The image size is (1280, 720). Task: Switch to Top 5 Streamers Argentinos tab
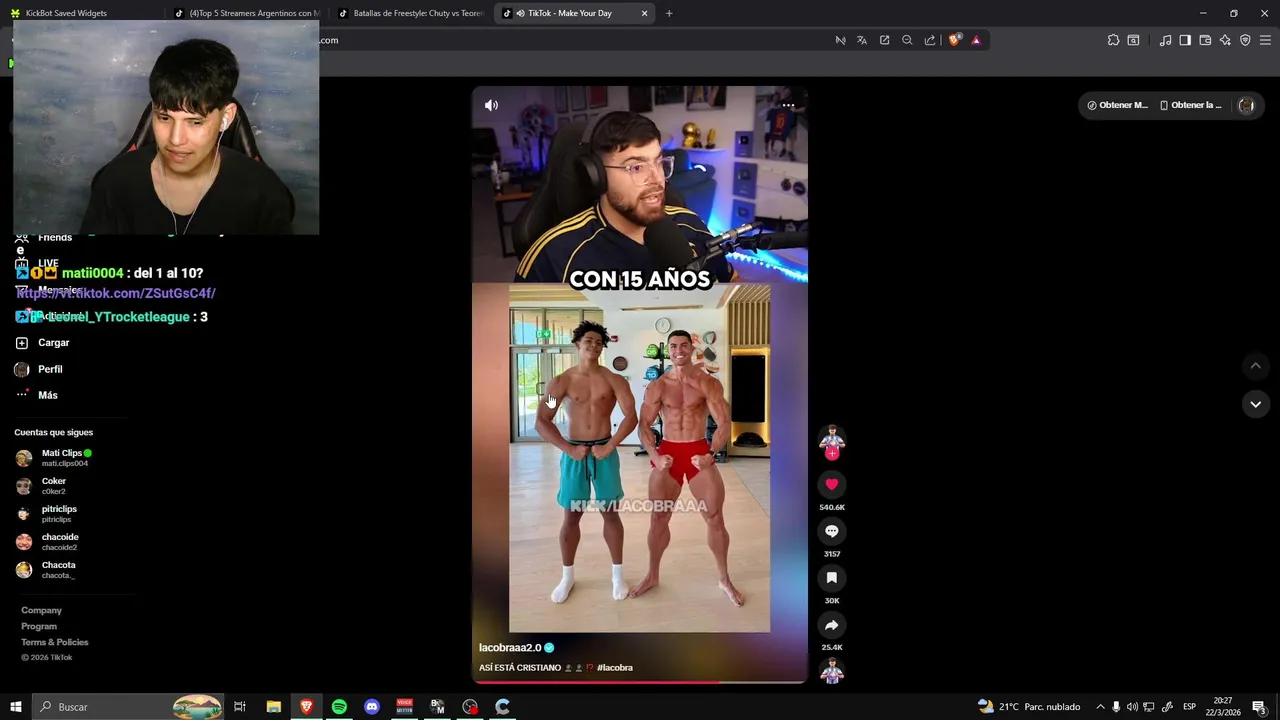[246, 13]
